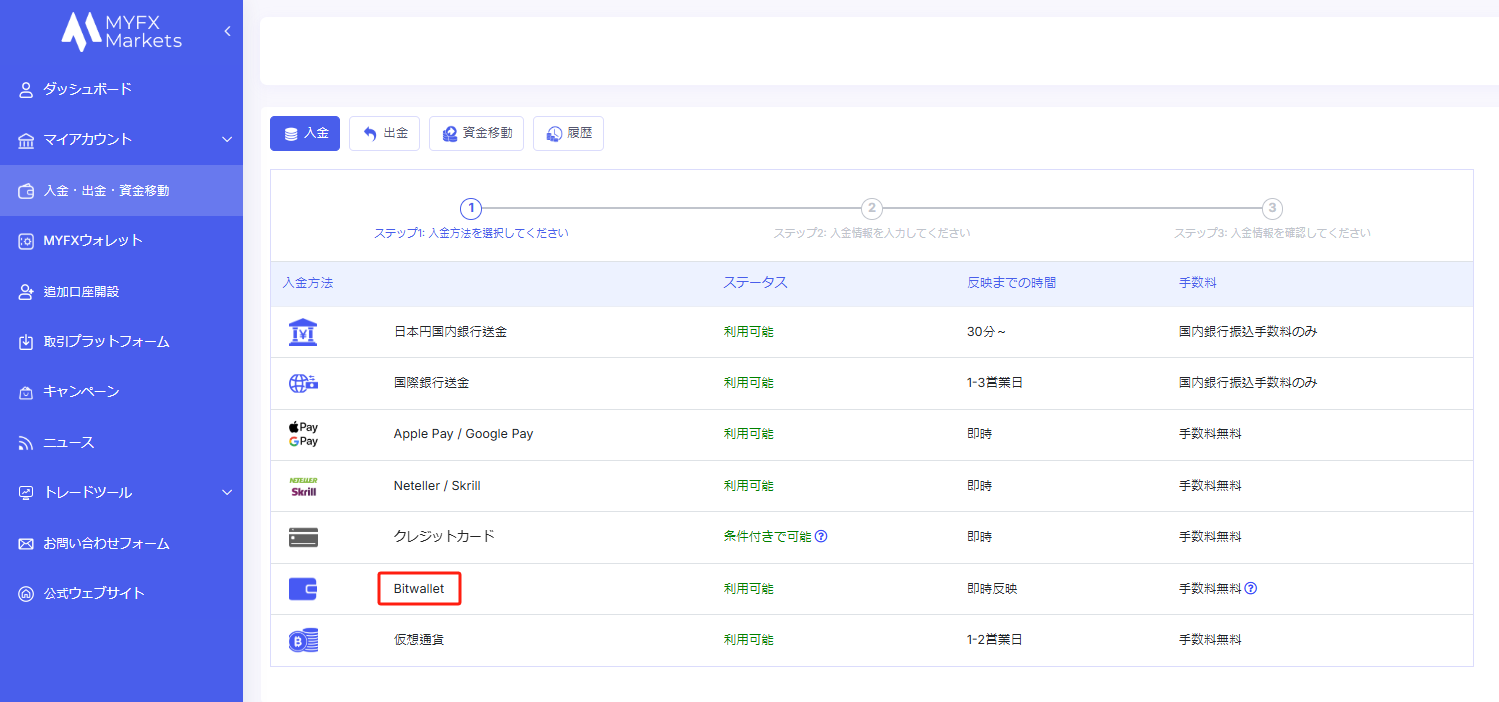Click the Neteller Skrill logo icon
This screenshot has width=1499, height=702.
click(303, 486)
